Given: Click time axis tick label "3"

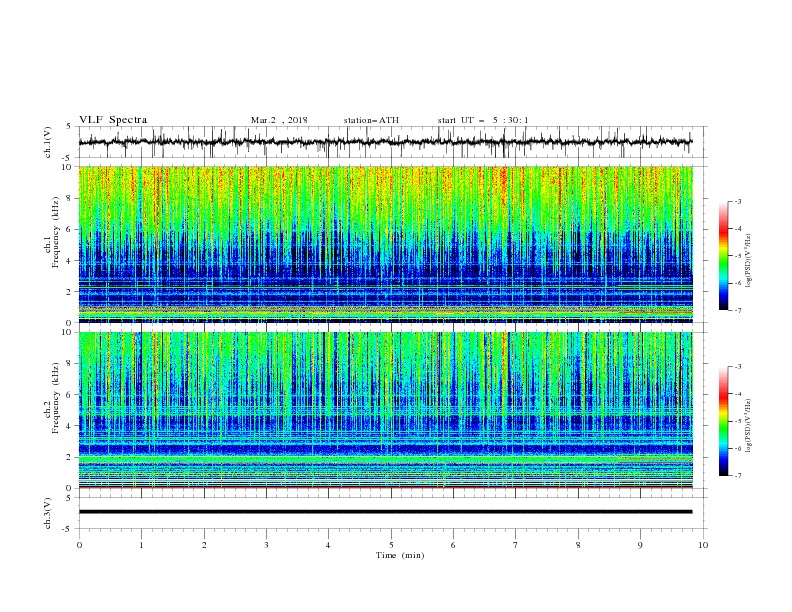Looking at the screenshot, I should [266, 545].
